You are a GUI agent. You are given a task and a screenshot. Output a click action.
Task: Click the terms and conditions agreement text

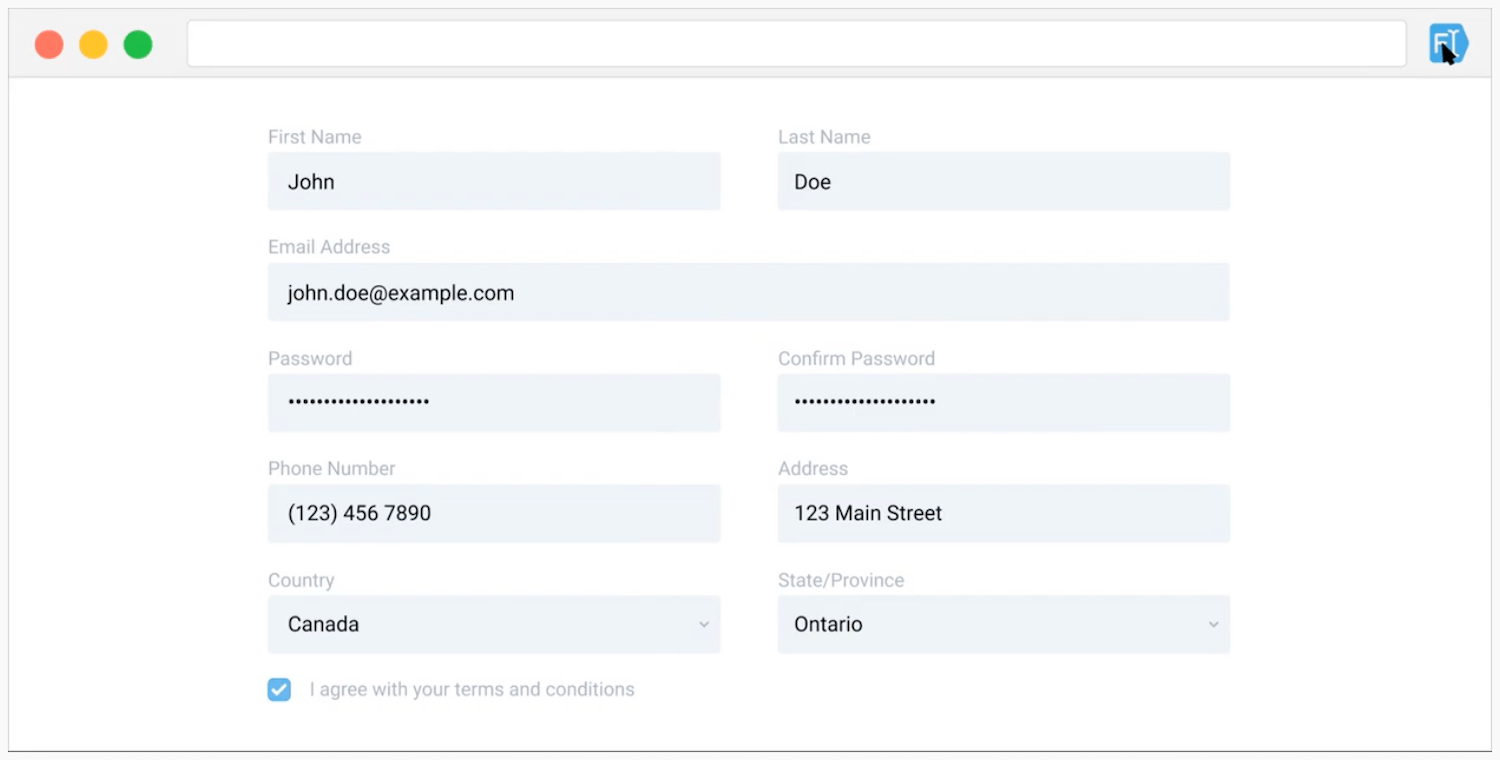472,690
